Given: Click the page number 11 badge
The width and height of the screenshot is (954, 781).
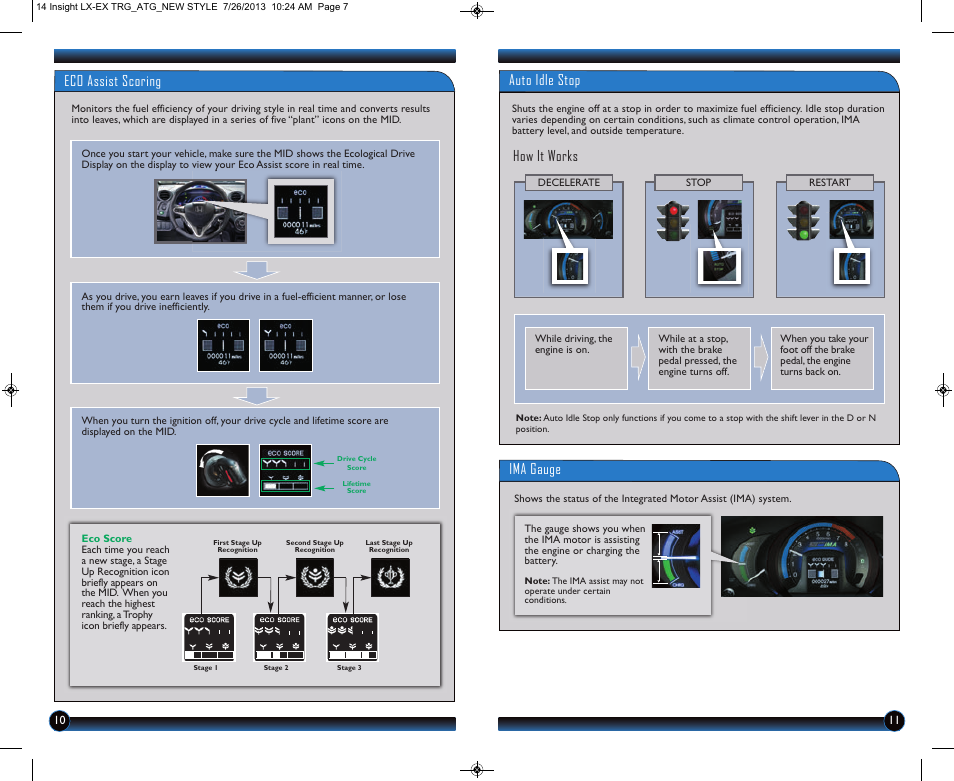Looking at the screenshot, I should (x=894, y=721).
